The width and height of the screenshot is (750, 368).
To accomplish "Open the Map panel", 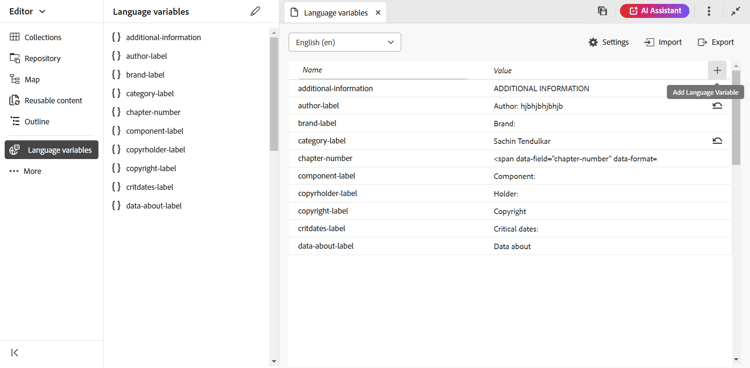I will [25, 79].
